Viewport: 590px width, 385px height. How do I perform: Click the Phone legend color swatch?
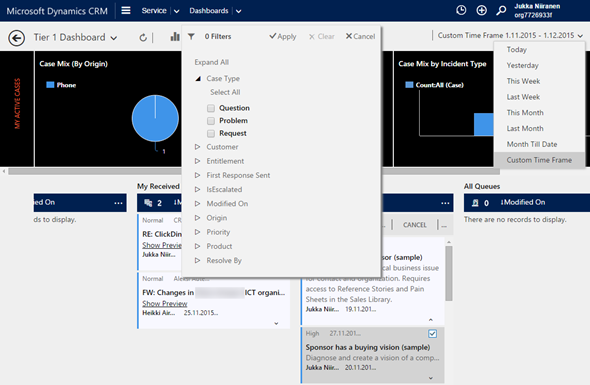pyautogui.click(x=50, y=85)
